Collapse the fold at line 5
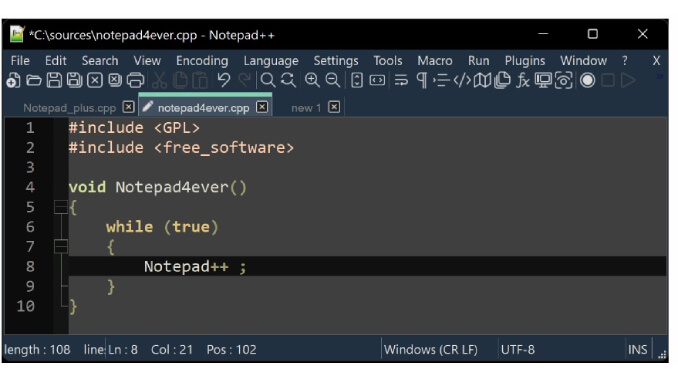Screen dimensions: 678x381 coord(61,207)
